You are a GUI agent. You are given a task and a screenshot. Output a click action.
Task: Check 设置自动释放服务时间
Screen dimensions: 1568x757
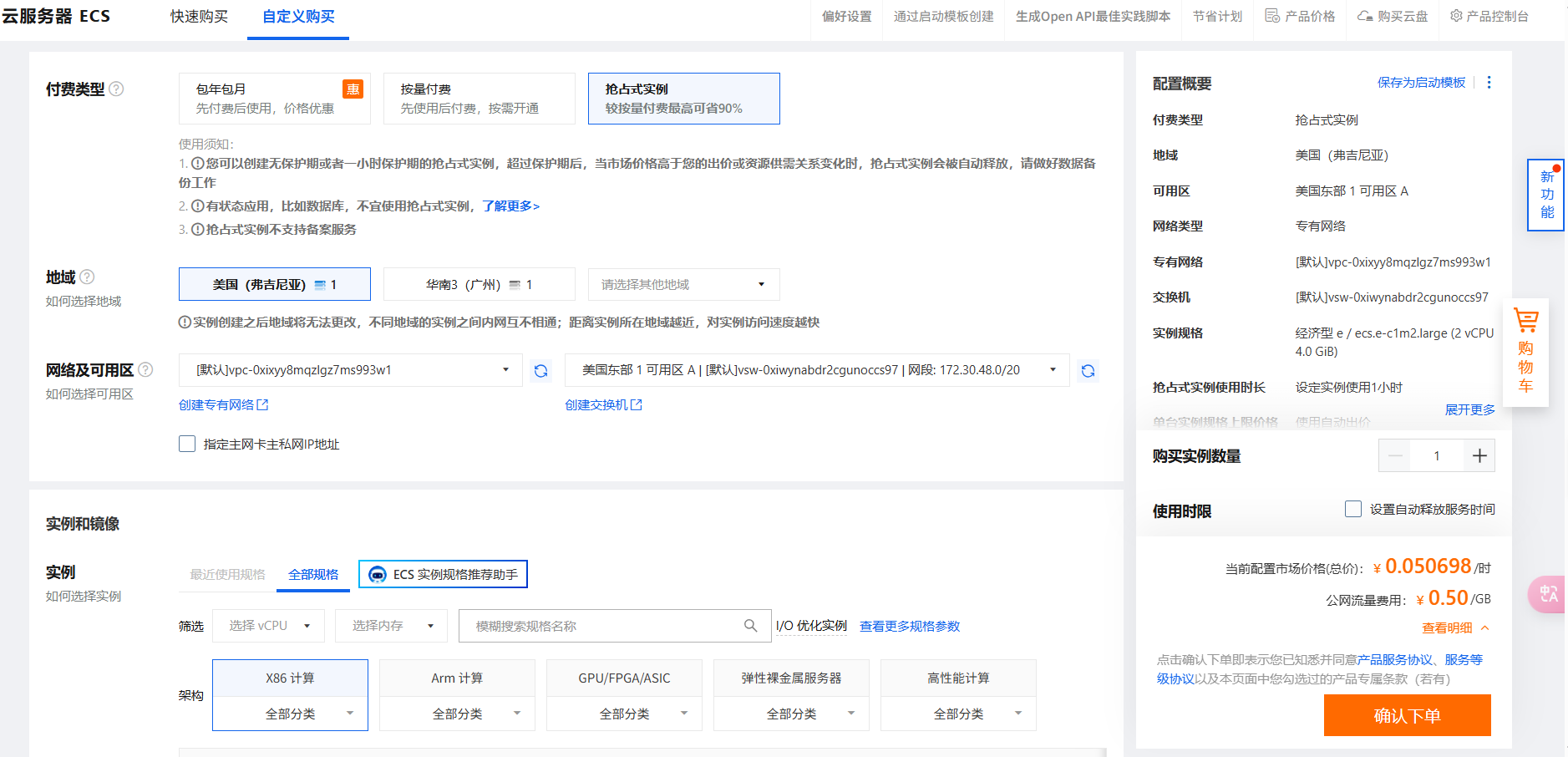click(x=1353, y=508)
